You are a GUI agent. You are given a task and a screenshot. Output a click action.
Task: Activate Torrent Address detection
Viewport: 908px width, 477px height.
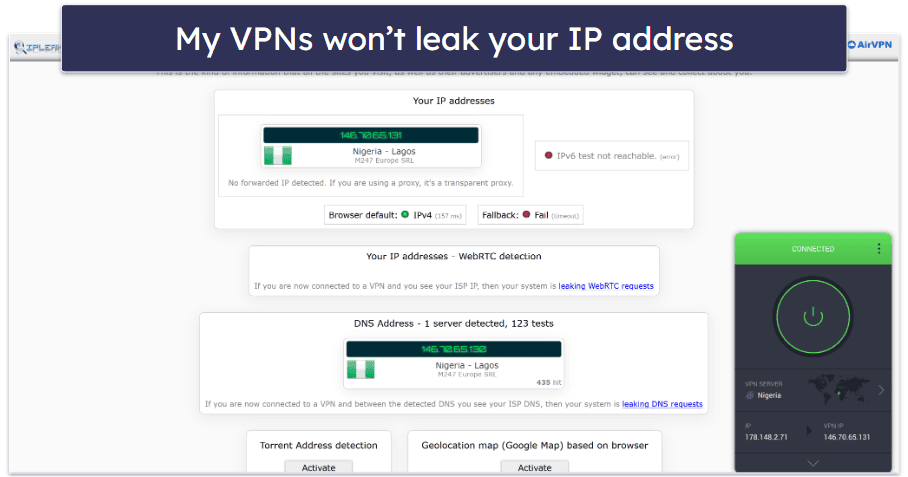pyautogui.click(x=318, y=467)
